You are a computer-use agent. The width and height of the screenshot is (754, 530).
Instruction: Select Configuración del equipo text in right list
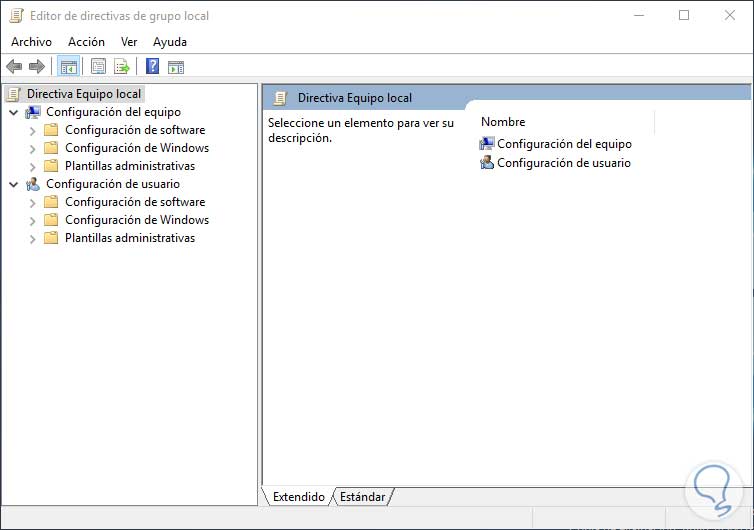(565, 144)
